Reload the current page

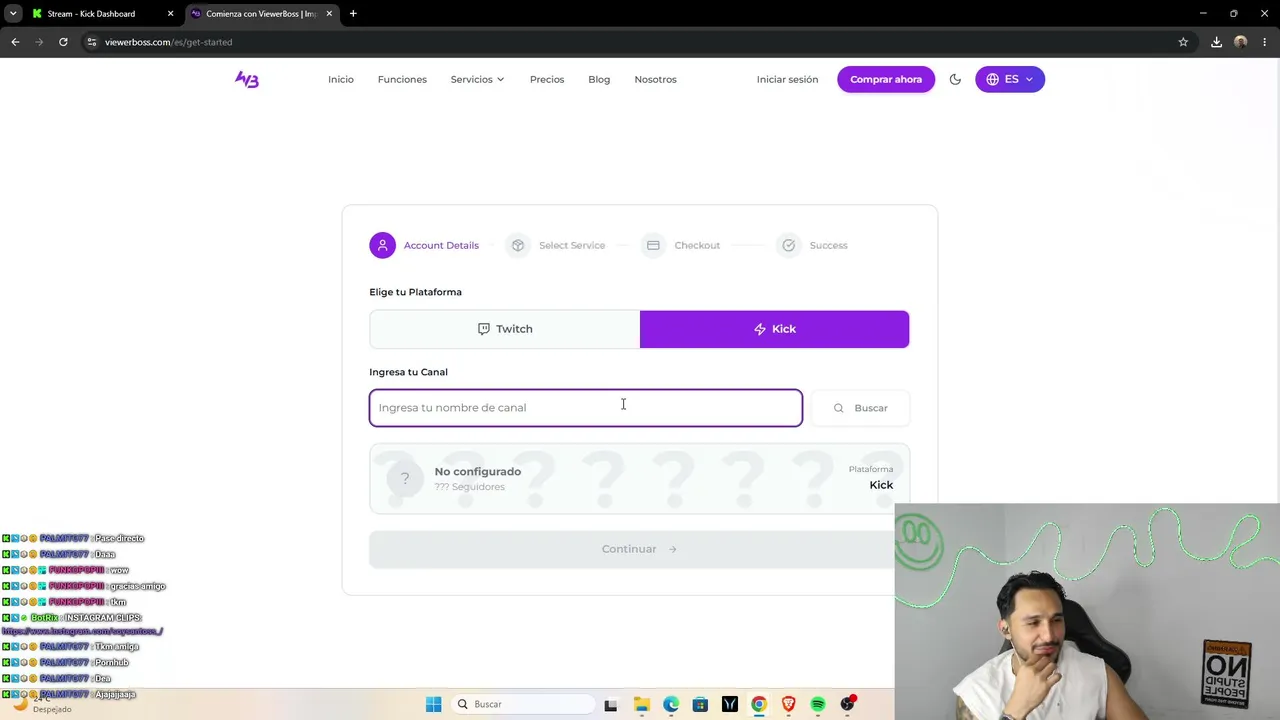coord(63,42)
